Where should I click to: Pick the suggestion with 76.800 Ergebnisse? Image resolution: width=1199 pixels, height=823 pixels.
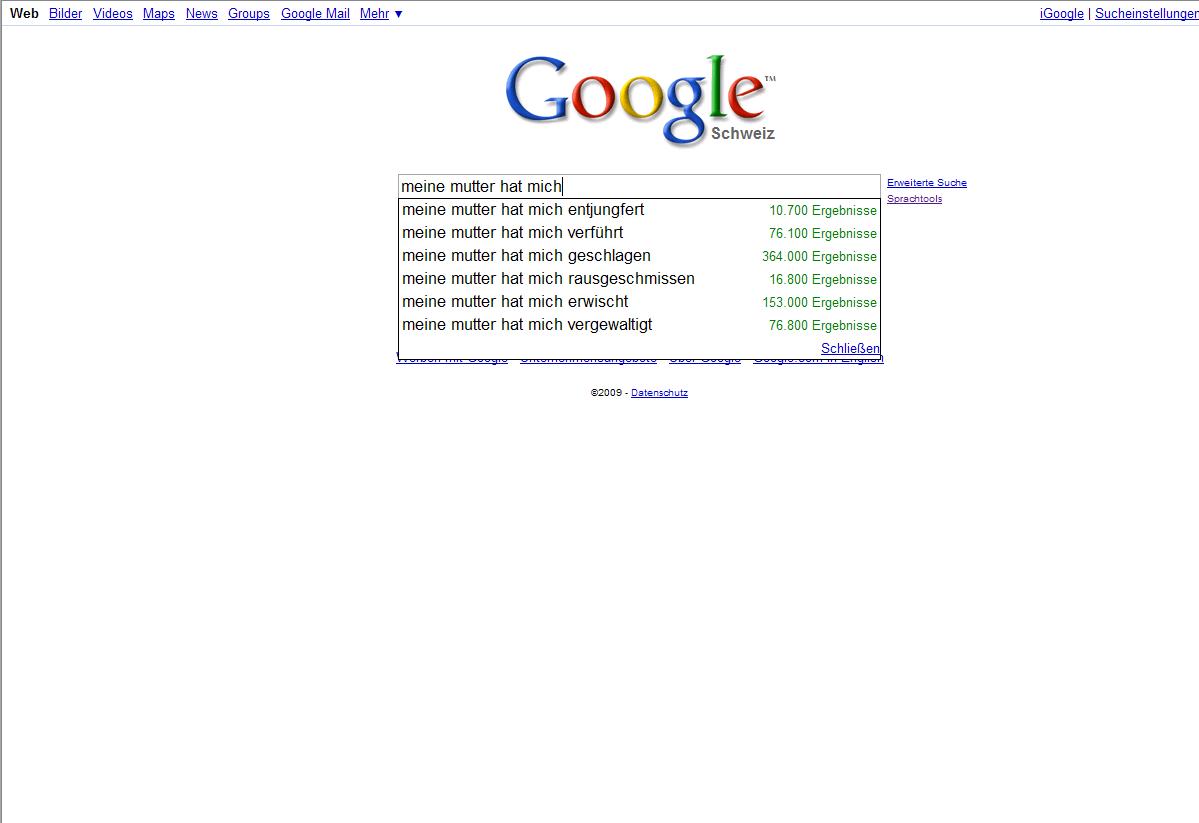pyautogui.click(x=639, y=324)
